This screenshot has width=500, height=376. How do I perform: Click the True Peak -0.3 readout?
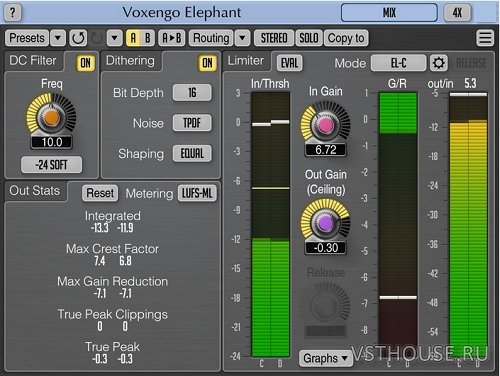tap(113, 359)
